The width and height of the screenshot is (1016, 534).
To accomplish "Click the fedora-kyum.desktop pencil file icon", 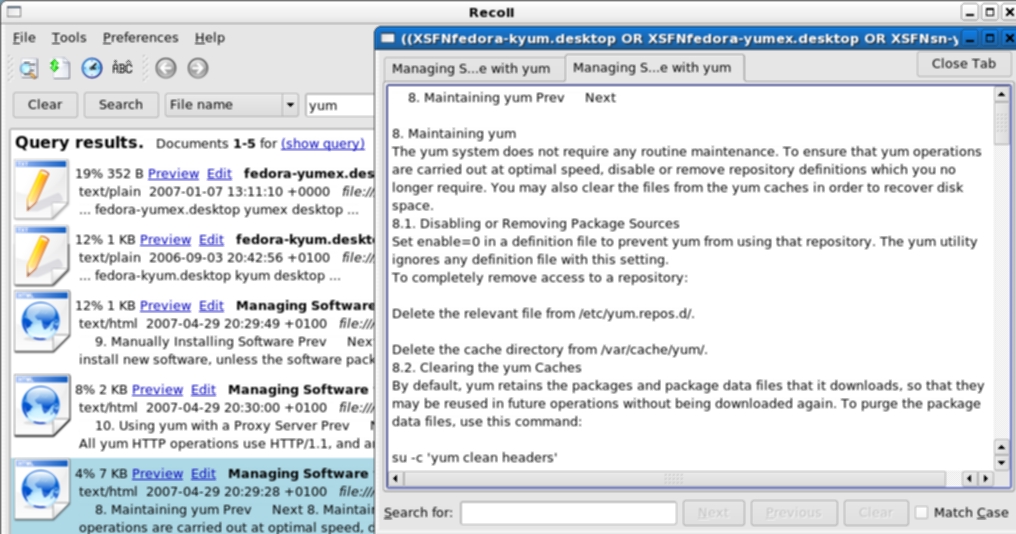I will tap(41, 255).
